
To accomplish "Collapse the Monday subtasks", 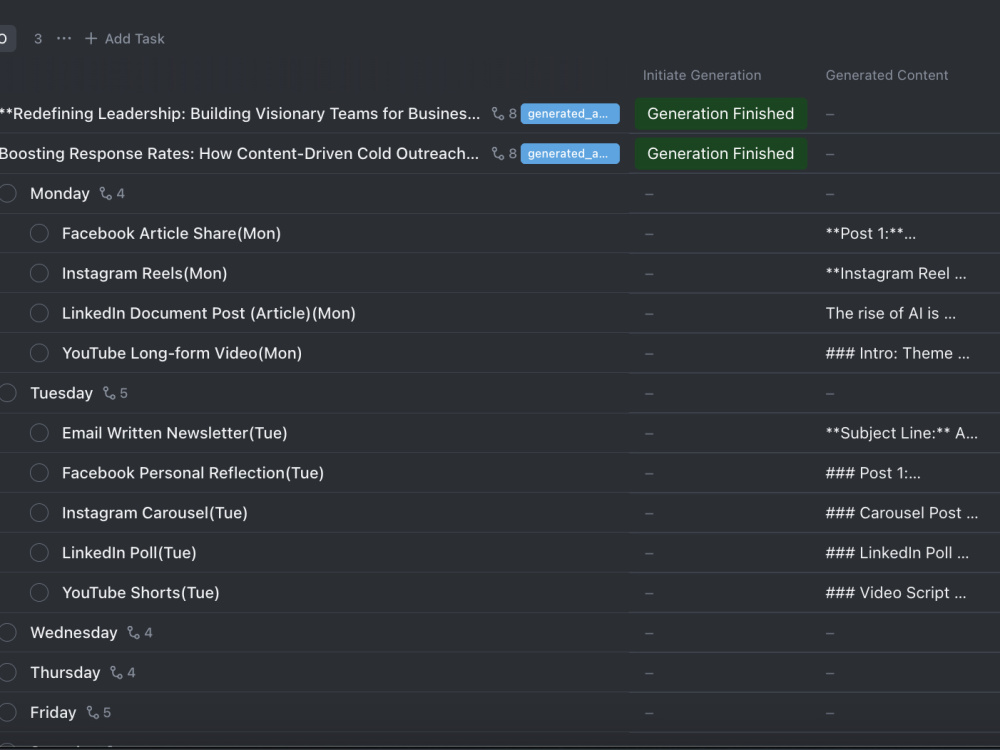I will click(106, 193).
